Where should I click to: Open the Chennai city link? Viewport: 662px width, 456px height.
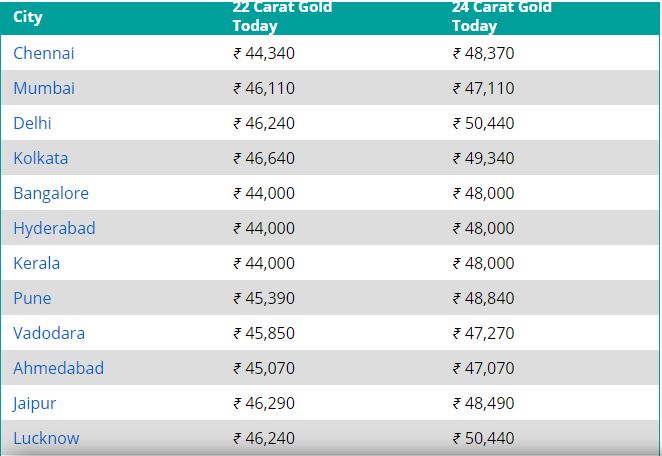pyautogui.click(x=43, y=53)
